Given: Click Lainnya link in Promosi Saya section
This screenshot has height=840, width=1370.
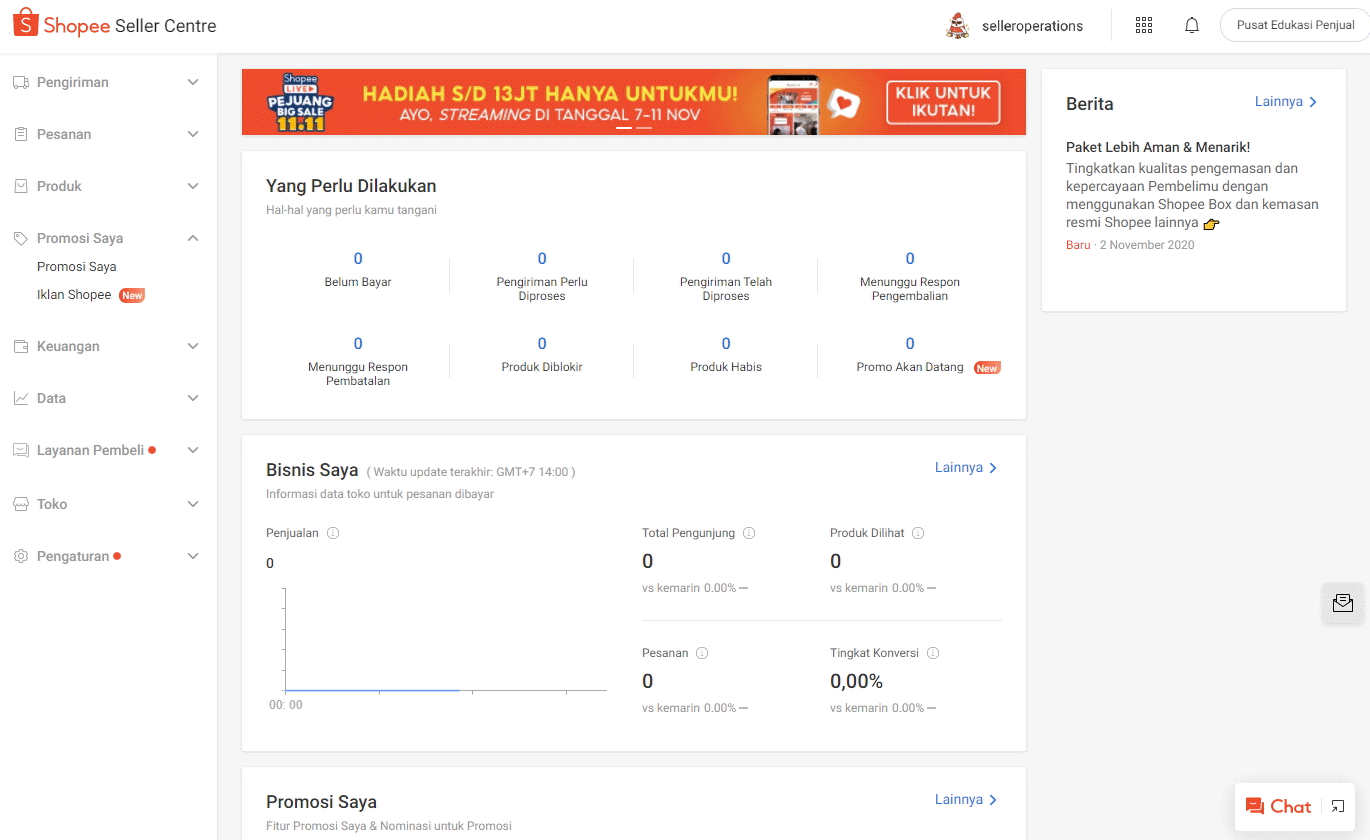Looking at the screenshot, I should [966, 799].
